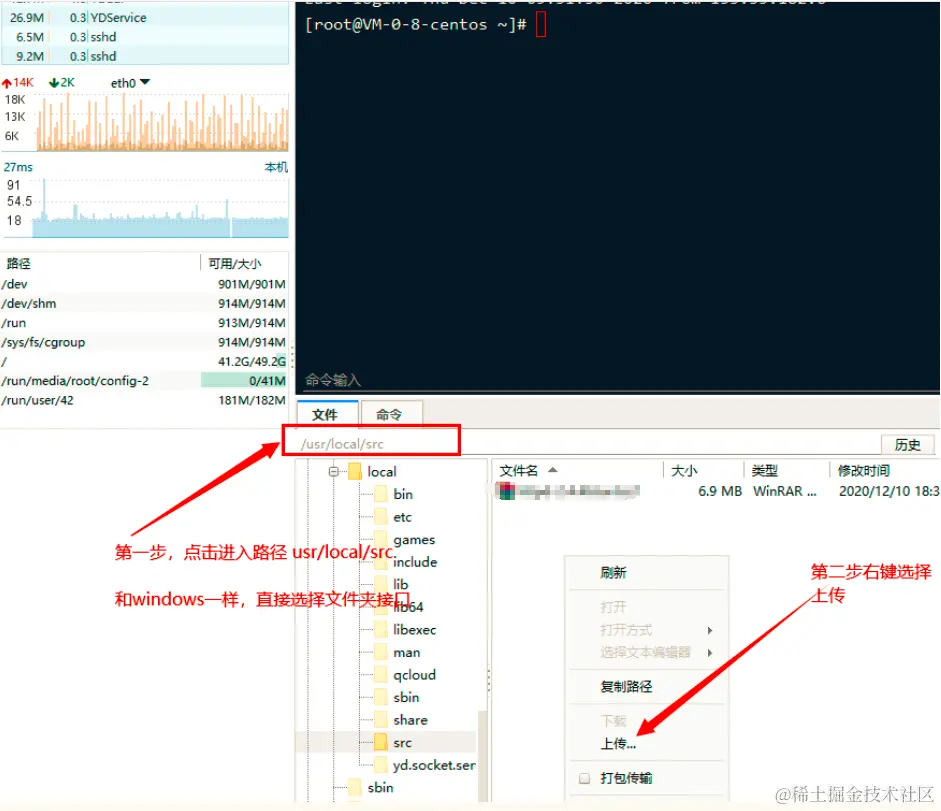Click the file tree vertical scrollbar
Viewport: 941px width, 811px height.
[x=483, y=755]
